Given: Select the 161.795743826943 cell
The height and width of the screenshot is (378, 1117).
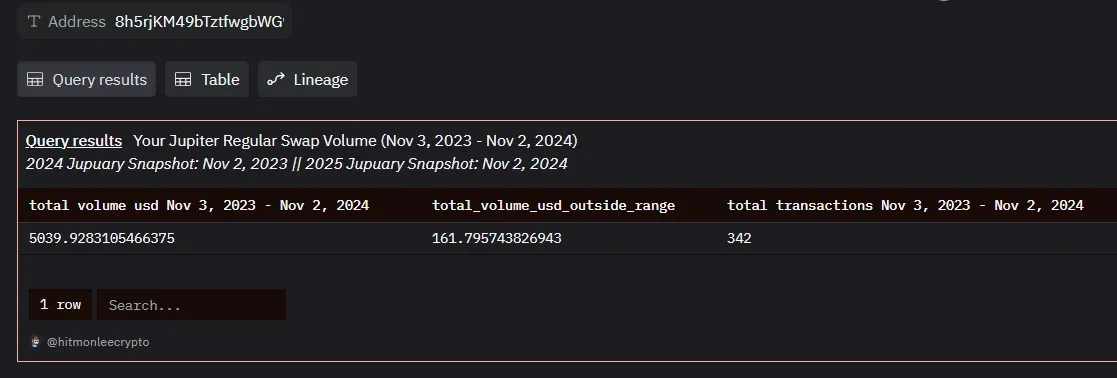Looking at the screenshot, I should pos(497,238).
